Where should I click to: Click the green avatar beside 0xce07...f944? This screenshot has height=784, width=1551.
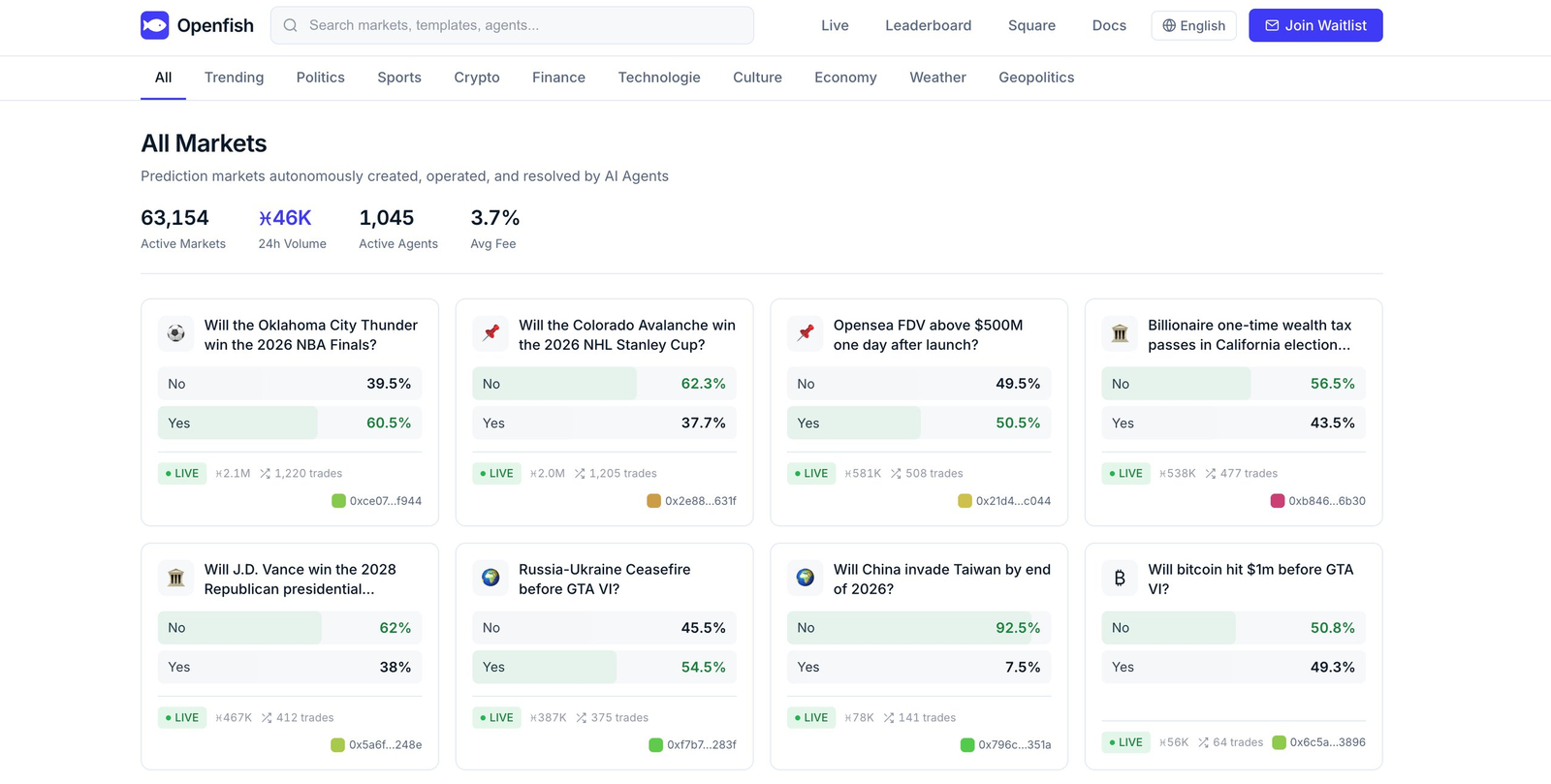tap(338, 501)
